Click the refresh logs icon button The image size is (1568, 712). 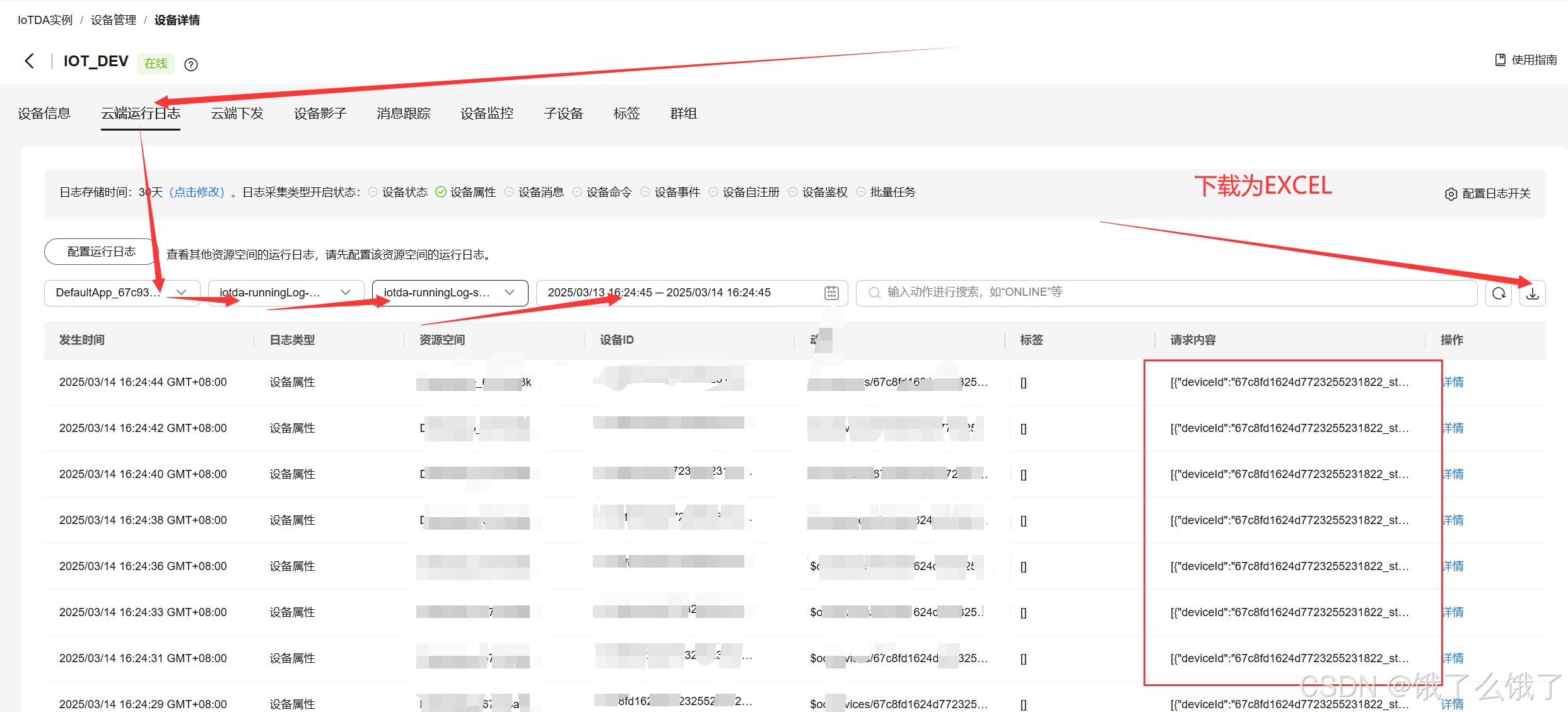click(x=1499, y=293)
